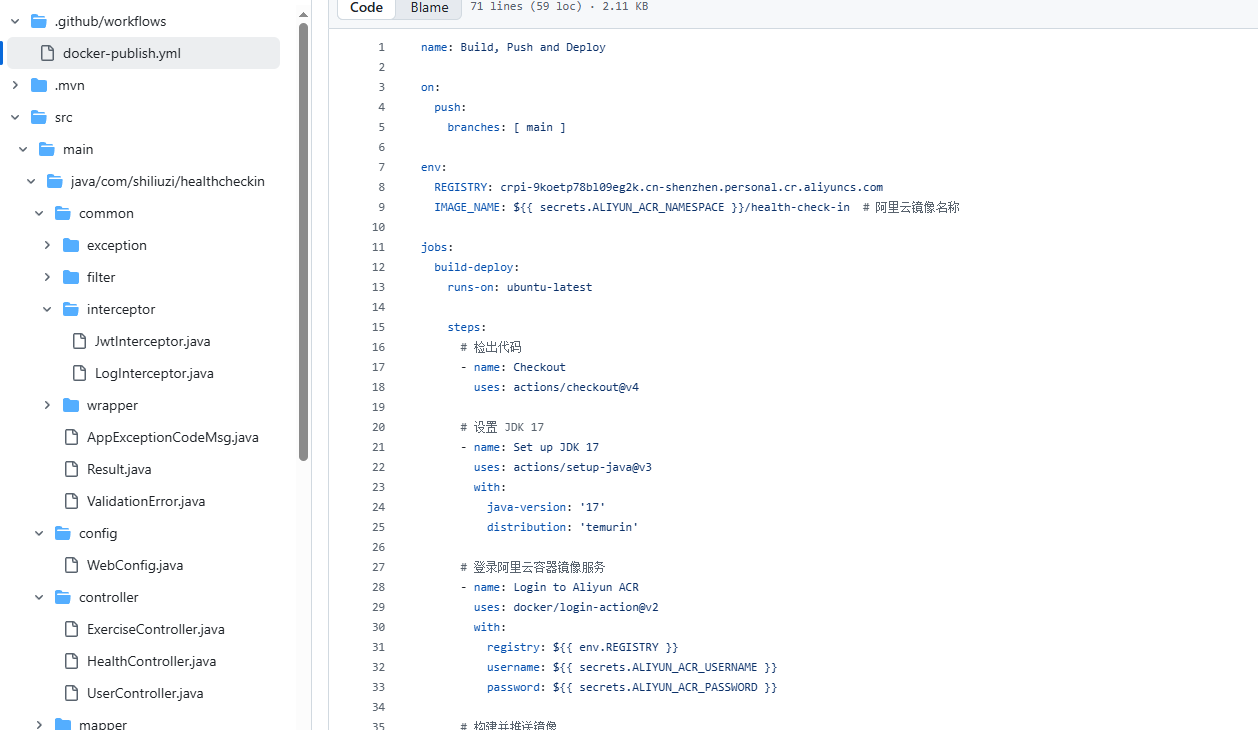The height and width of the screenshot is (730, 1258).
Task: Click the docker-publish.yml file icon
Action: coord(47,53)
